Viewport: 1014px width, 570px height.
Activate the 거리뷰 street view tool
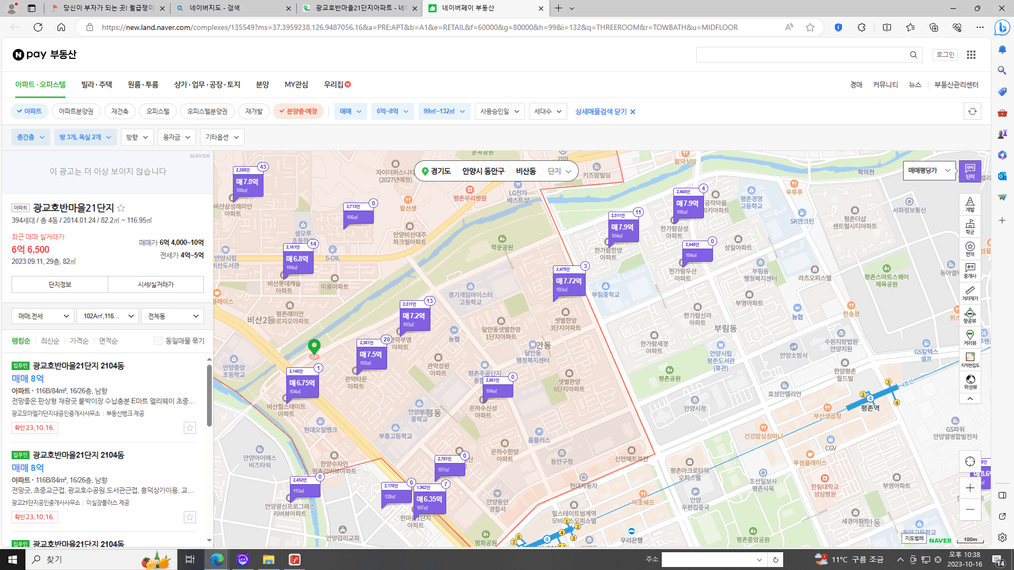[x=969, y=338]
